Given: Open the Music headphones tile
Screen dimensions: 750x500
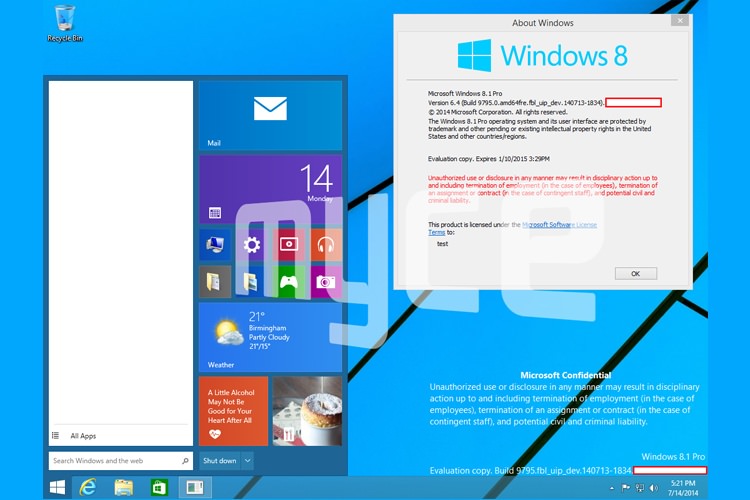Looking at the screenshot, I should click(326, 244).
